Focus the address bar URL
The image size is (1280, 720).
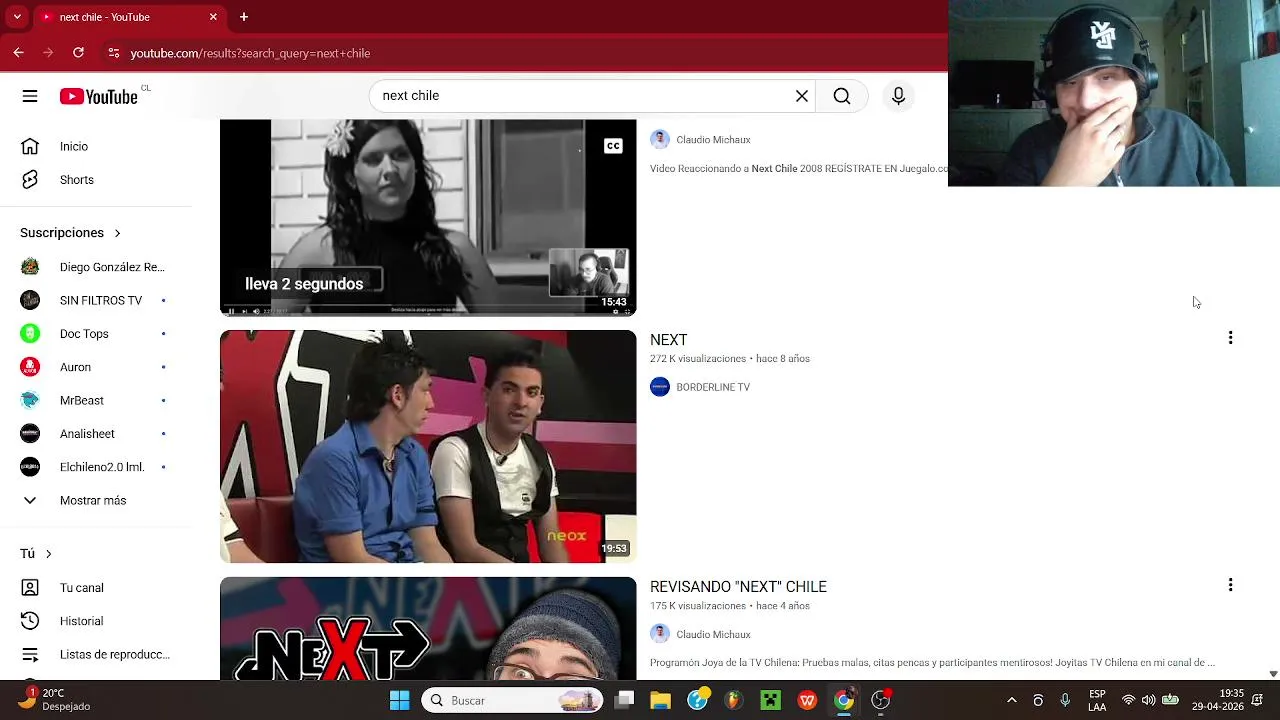pos(250,53)
